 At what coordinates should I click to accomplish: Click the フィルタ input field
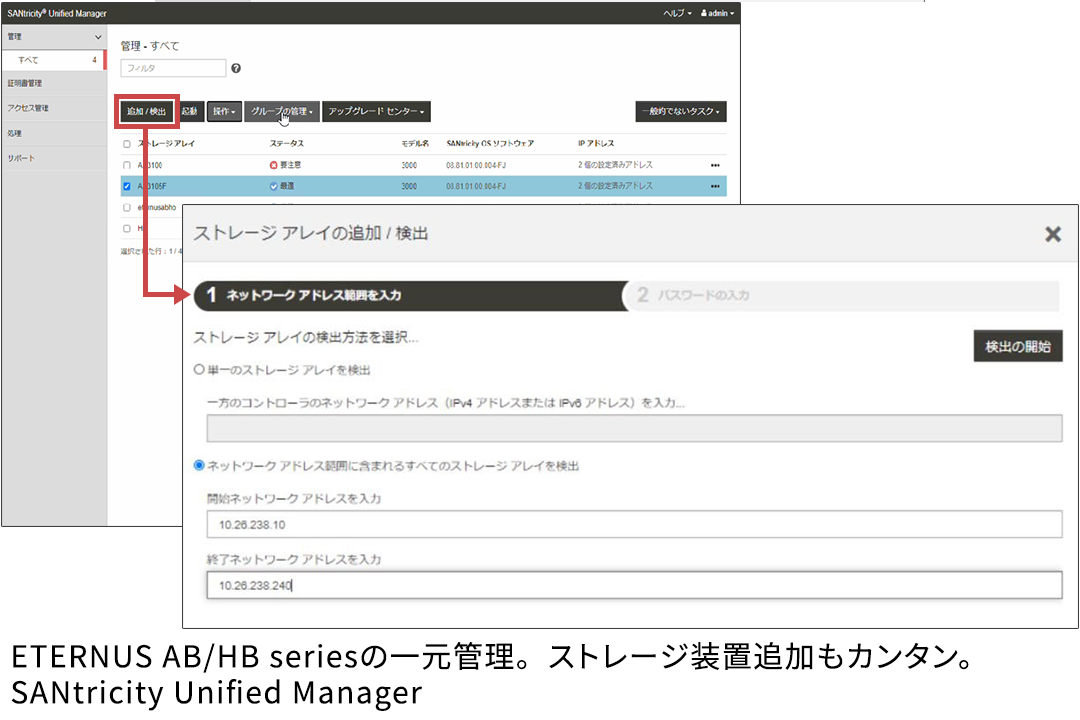pos(173,68)
